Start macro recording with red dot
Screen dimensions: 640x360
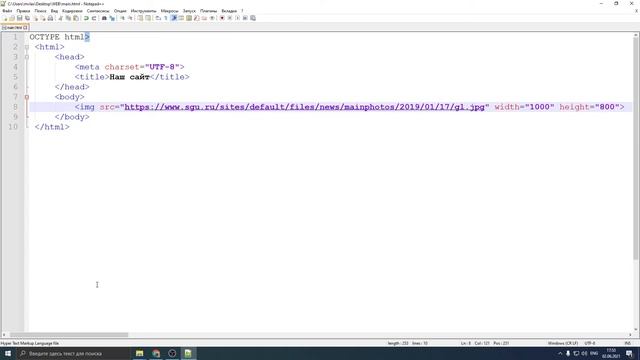[222, 18]
